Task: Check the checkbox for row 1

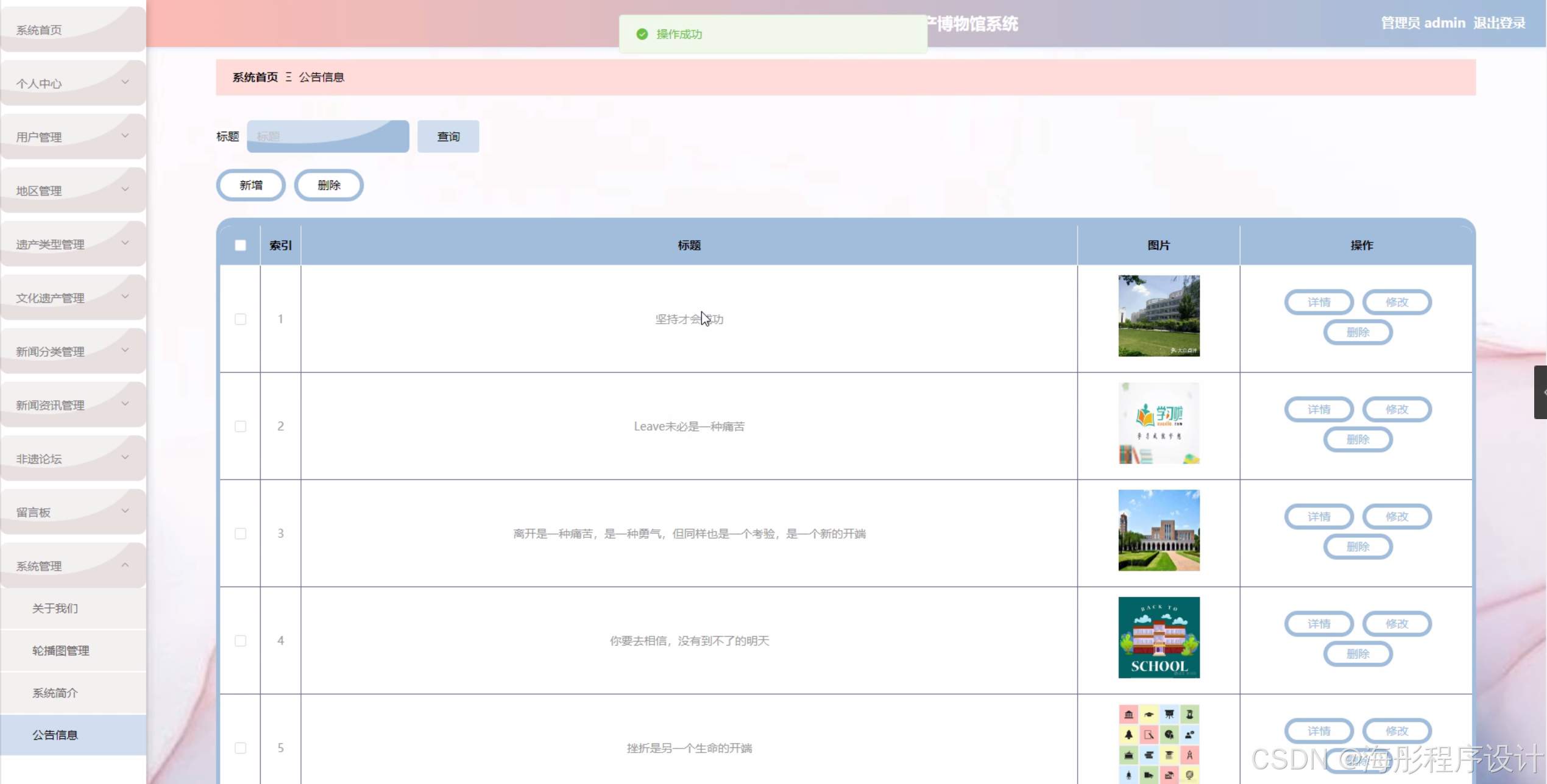Action: click(240, 319)
